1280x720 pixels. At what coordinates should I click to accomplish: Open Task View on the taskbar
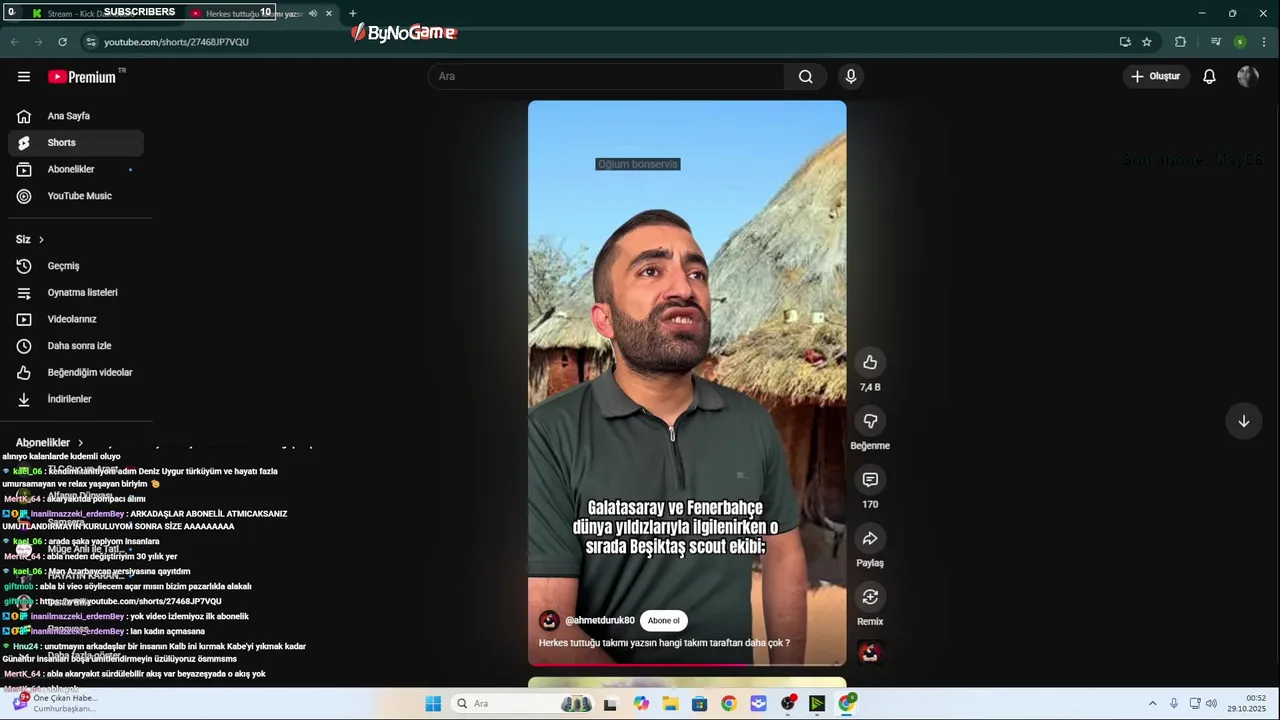pos(610,704)
